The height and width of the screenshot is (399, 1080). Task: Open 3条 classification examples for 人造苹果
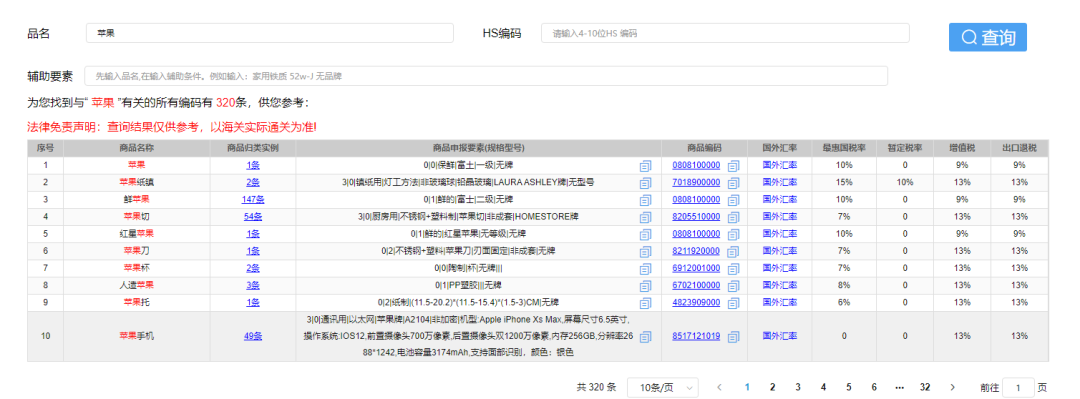point(253,285)
